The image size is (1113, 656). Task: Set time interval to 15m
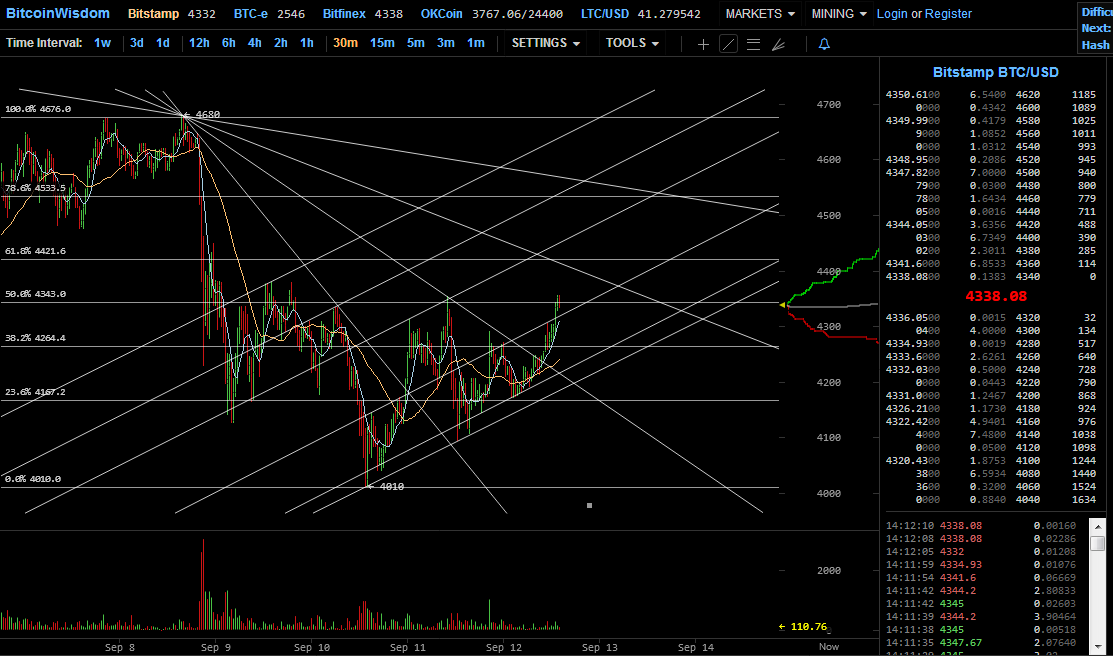(x=382, y=43)
